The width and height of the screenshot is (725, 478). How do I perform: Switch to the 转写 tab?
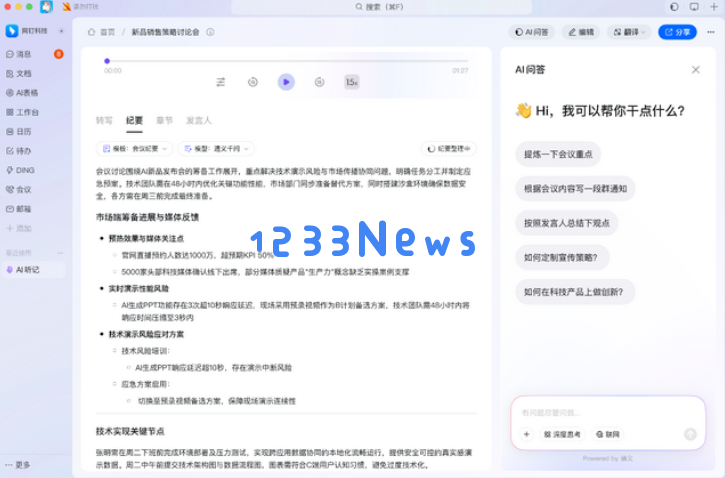104,120
